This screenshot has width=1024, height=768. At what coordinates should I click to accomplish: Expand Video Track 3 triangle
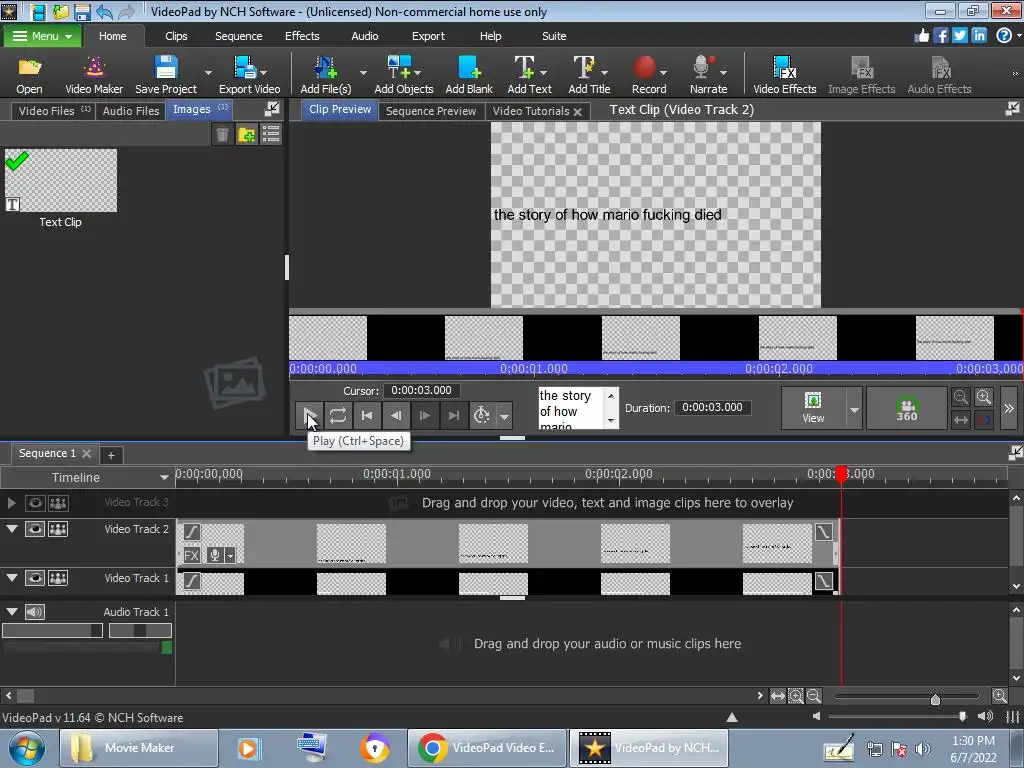tap(11, 503)
